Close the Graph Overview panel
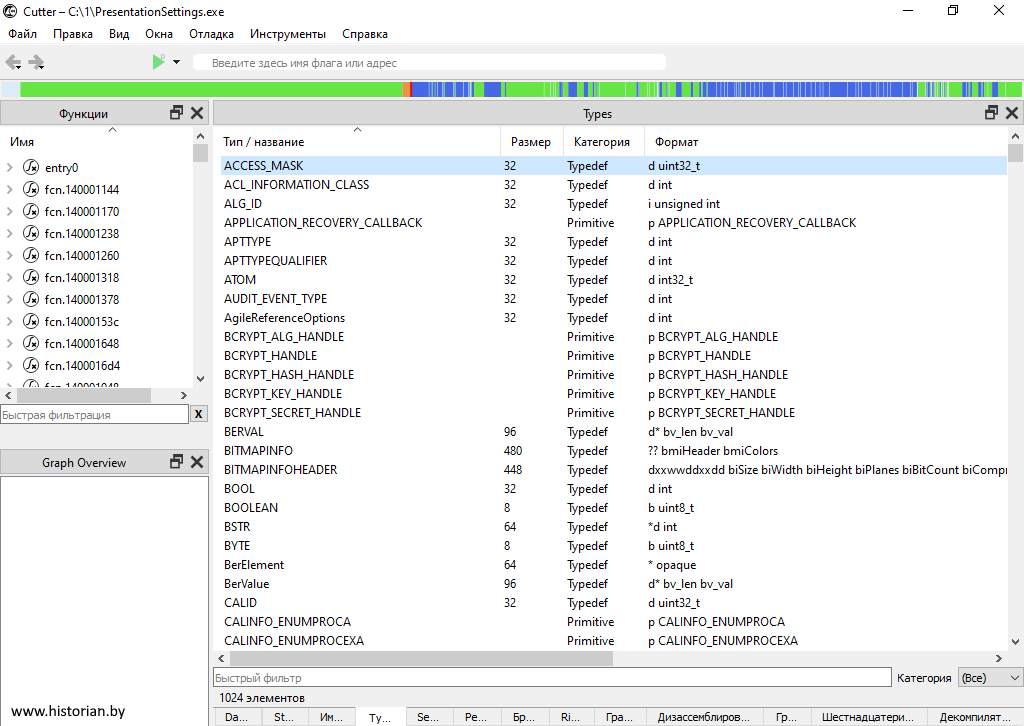The width and height of the screenshot is (1024, 726). point(197,462)
